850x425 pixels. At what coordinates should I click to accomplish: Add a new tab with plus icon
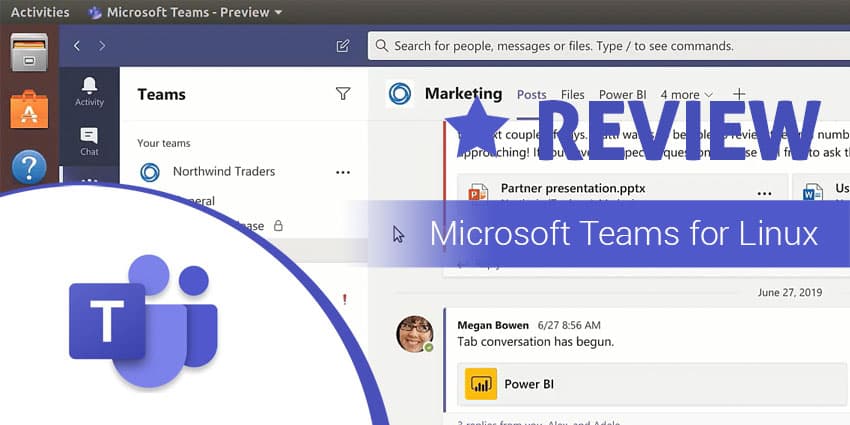pyautogui.click(x=739, y=94)
